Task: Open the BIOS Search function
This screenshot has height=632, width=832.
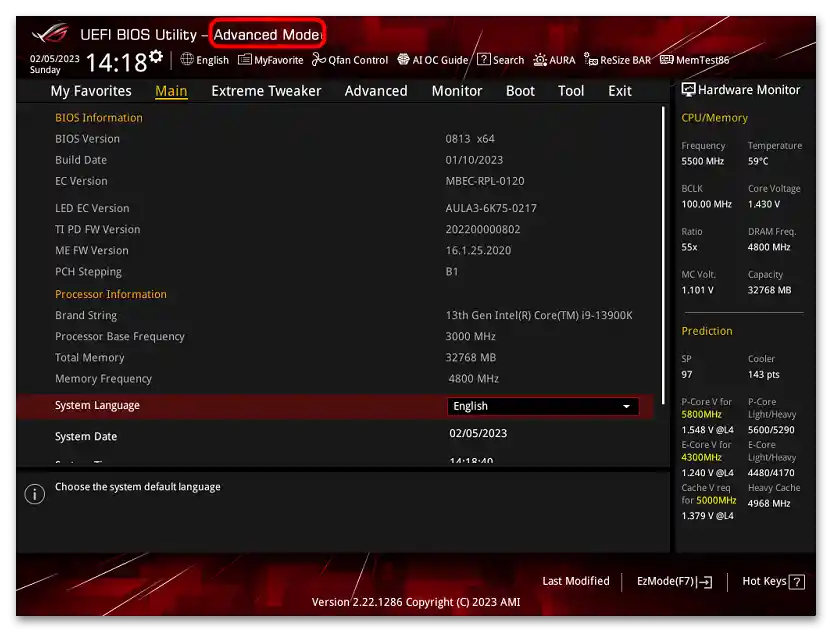Action: click(x=500, y=60)
